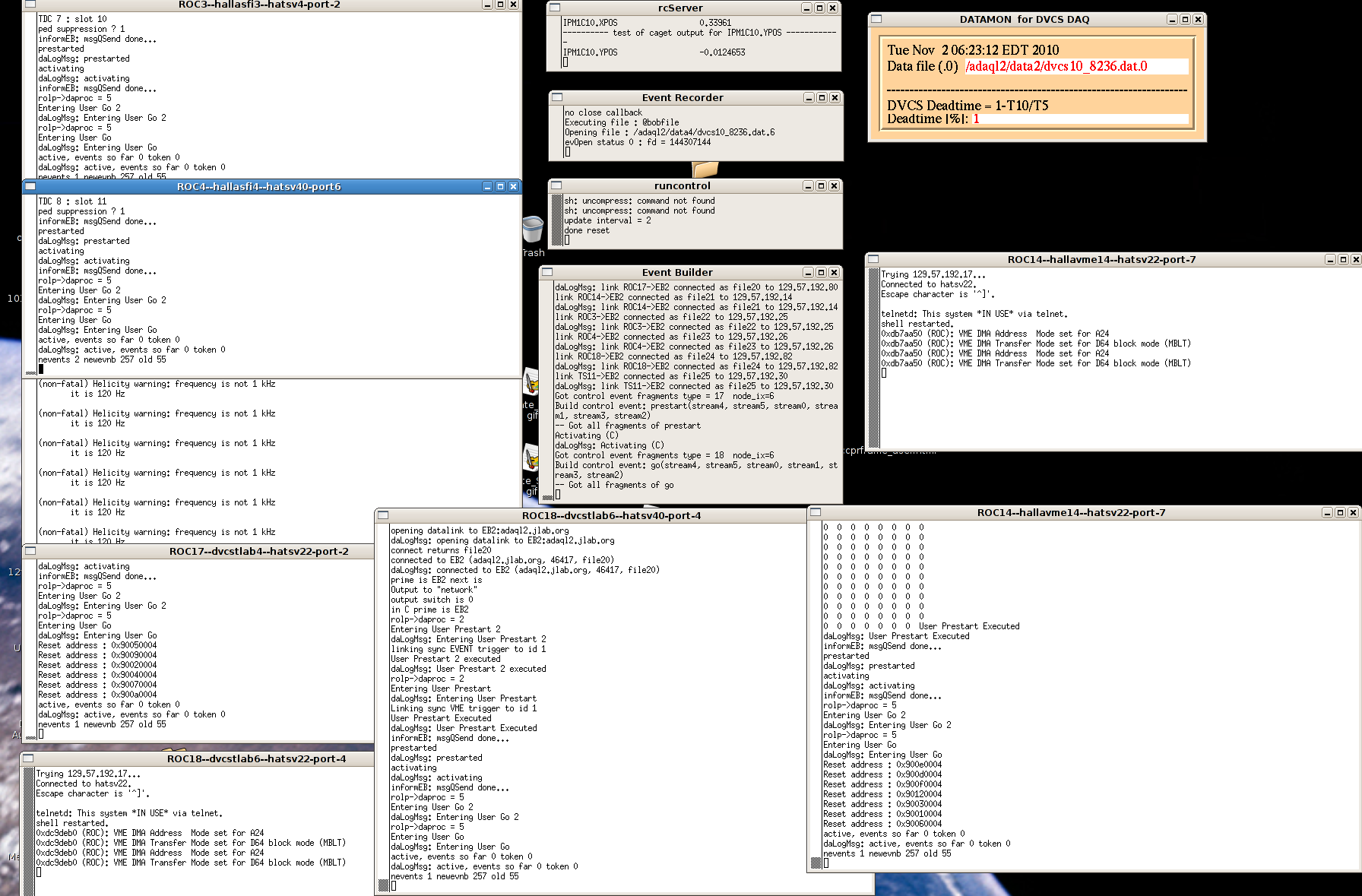Maximize the Event Builder window

tap(821, 272)
